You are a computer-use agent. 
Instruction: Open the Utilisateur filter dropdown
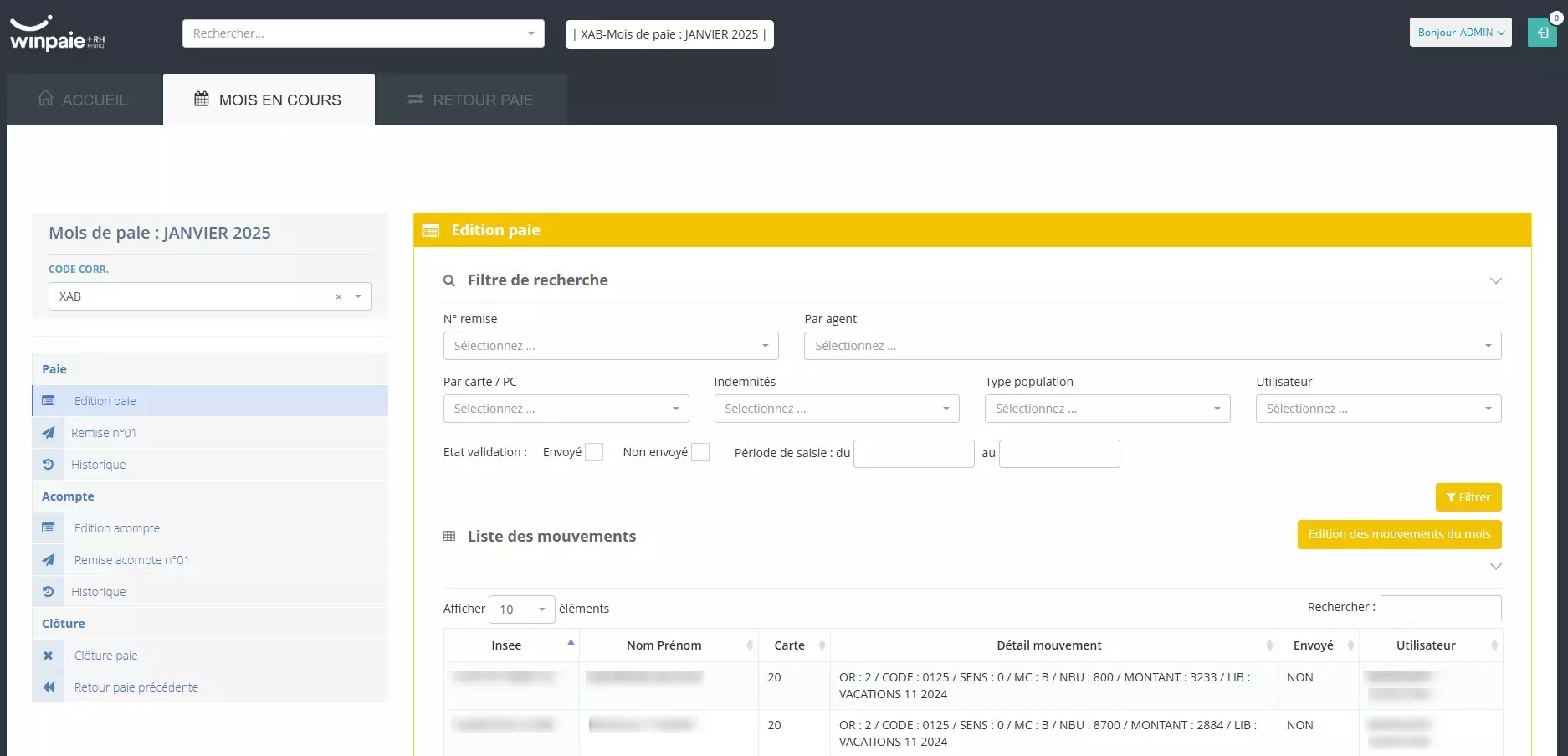coord(1378,409)
